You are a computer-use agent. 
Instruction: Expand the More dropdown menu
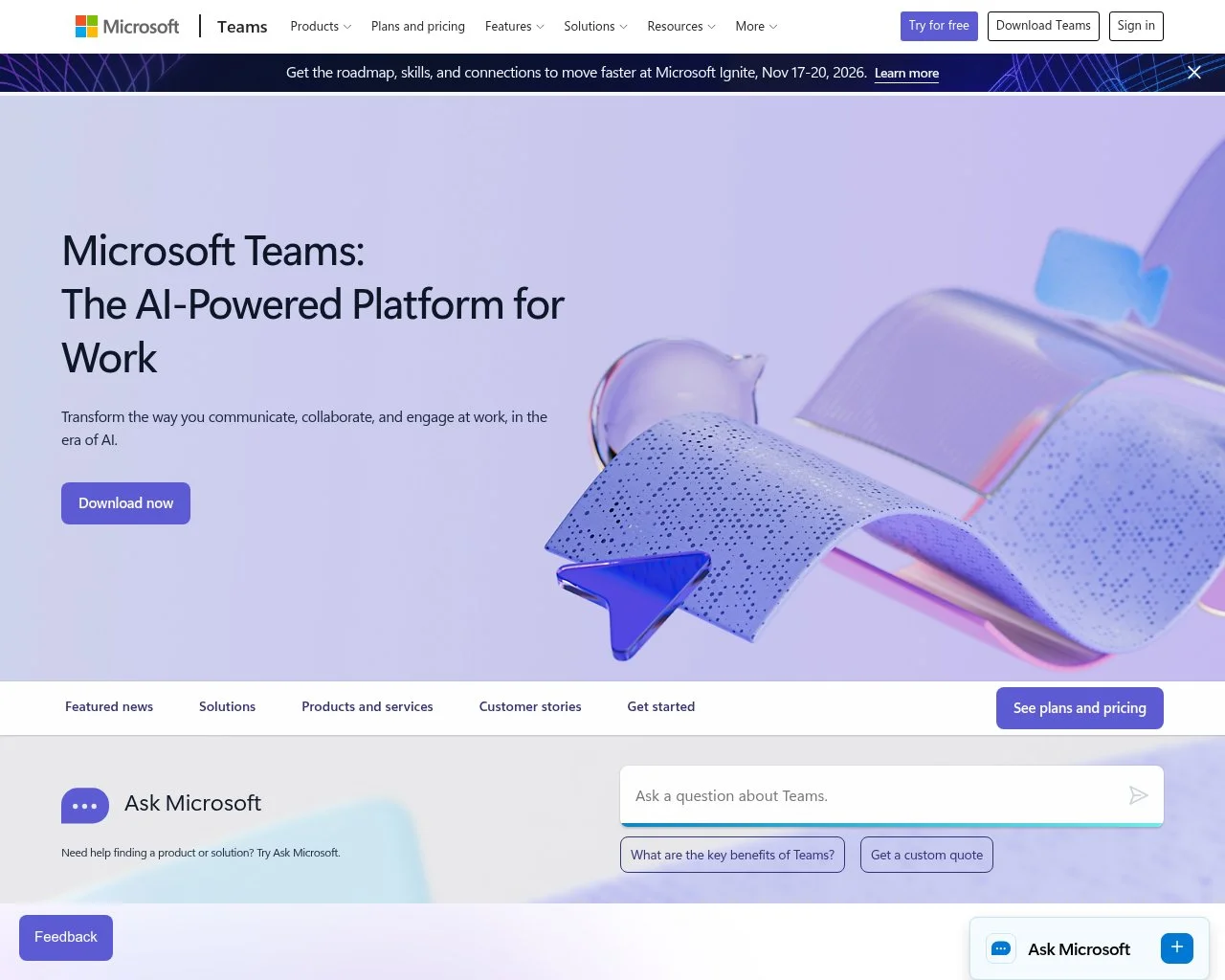[756, 27]
